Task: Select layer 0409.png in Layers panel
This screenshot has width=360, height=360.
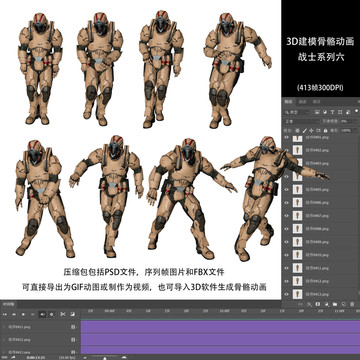Action: coord(321,242)
